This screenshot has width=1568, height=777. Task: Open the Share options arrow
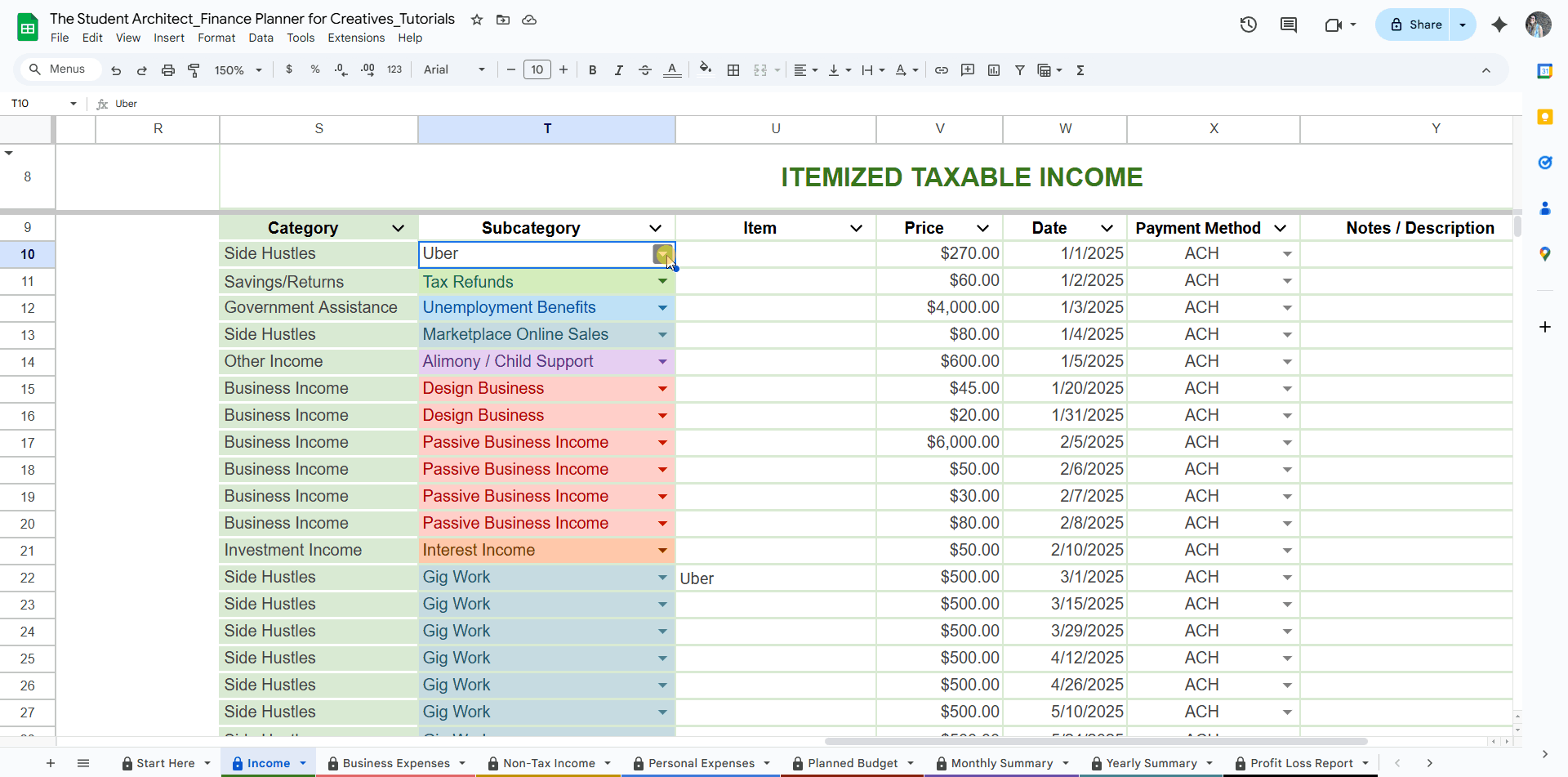coord(1463,25)
